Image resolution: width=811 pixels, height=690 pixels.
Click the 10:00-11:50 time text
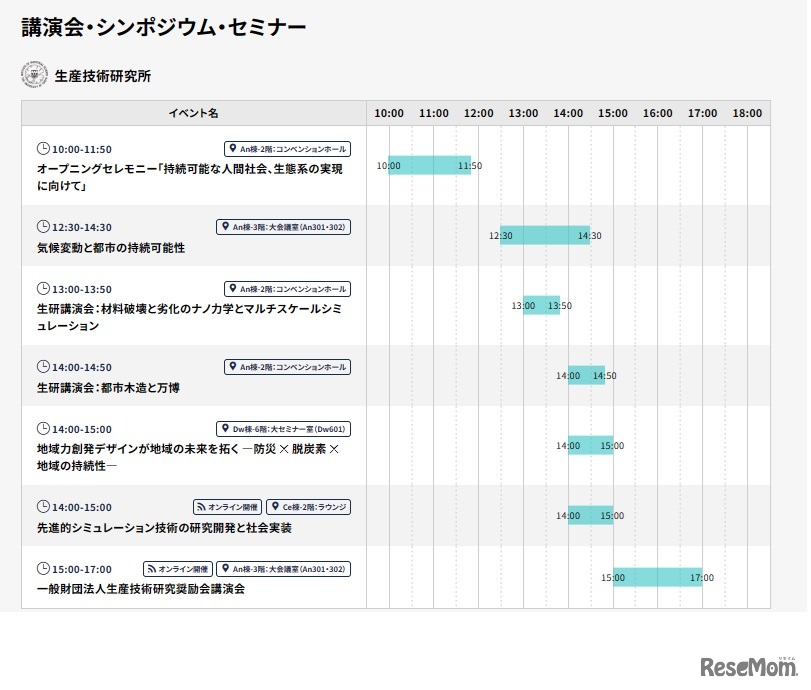coord(82,149)
